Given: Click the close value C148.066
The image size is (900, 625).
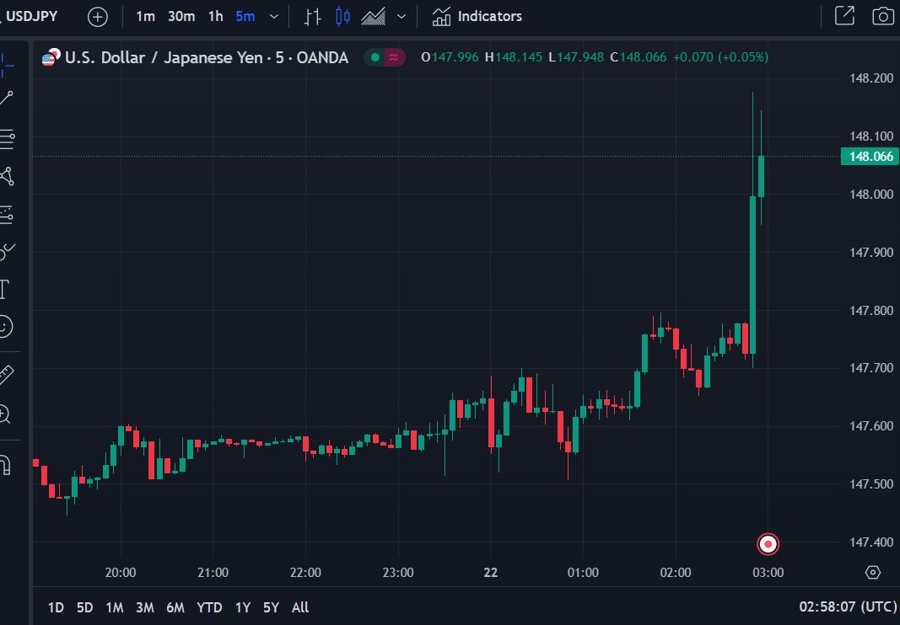Looking at the screenshot, I should click(638, 57).
